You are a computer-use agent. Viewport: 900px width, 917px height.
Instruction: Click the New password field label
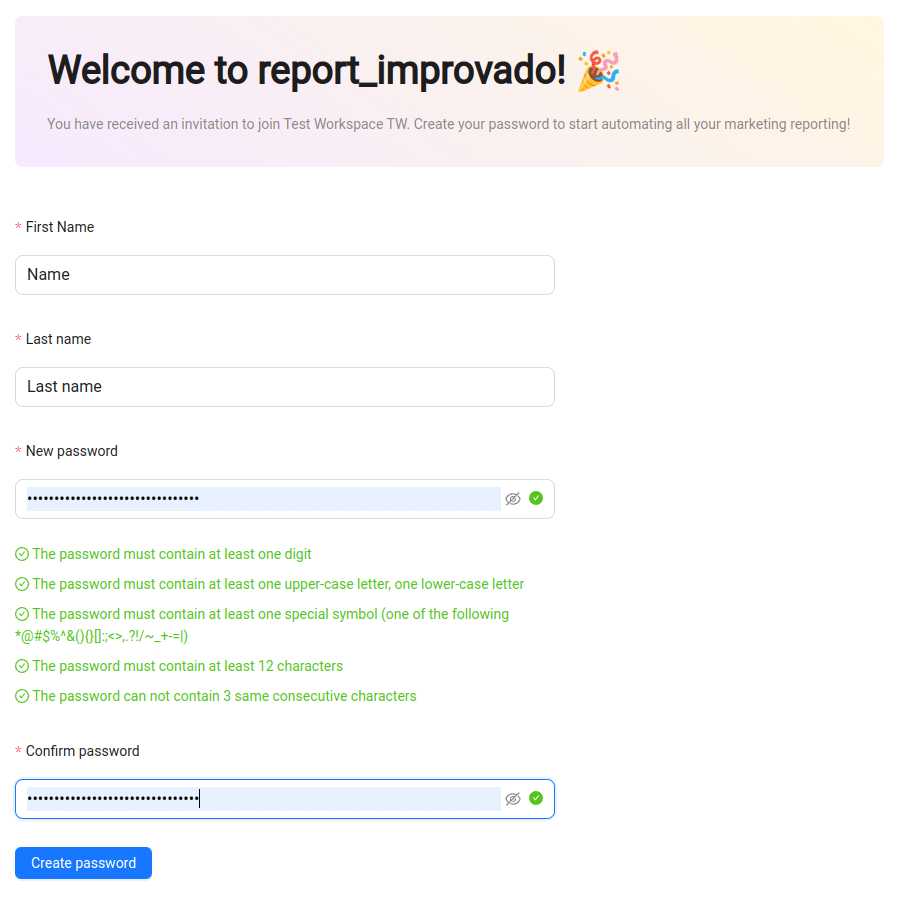(71, 451)
